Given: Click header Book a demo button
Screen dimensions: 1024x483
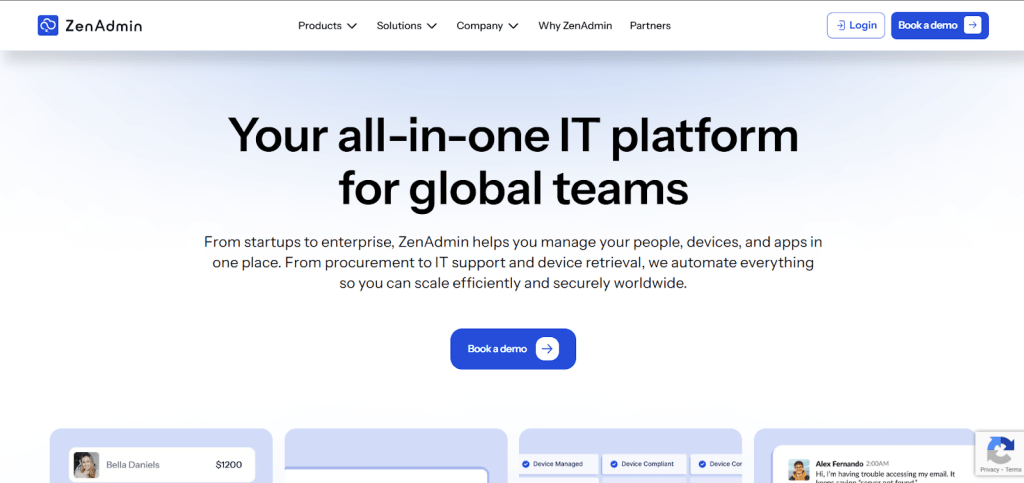Looking at the screenshot, I should pyautogui.click(x=940, y=25).
